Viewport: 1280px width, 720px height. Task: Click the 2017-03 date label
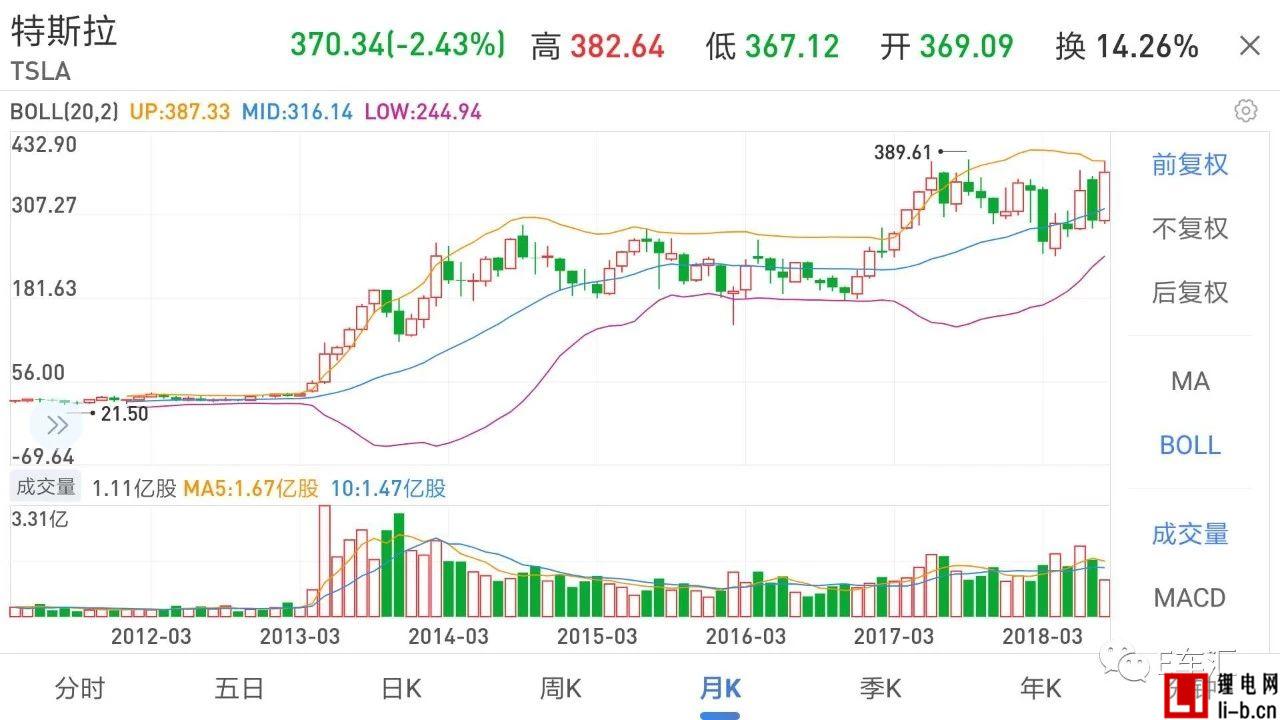pos(894,636)
